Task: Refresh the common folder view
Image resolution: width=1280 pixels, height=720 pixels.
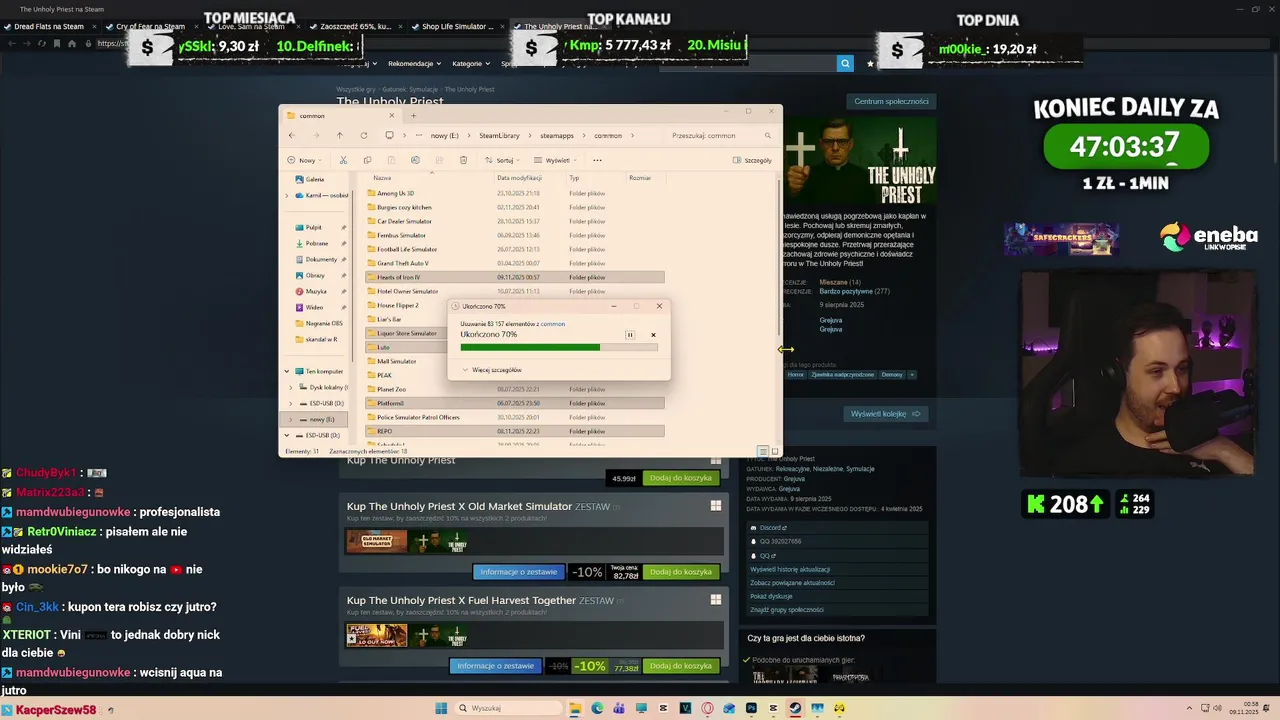Action: click(364, 135)
